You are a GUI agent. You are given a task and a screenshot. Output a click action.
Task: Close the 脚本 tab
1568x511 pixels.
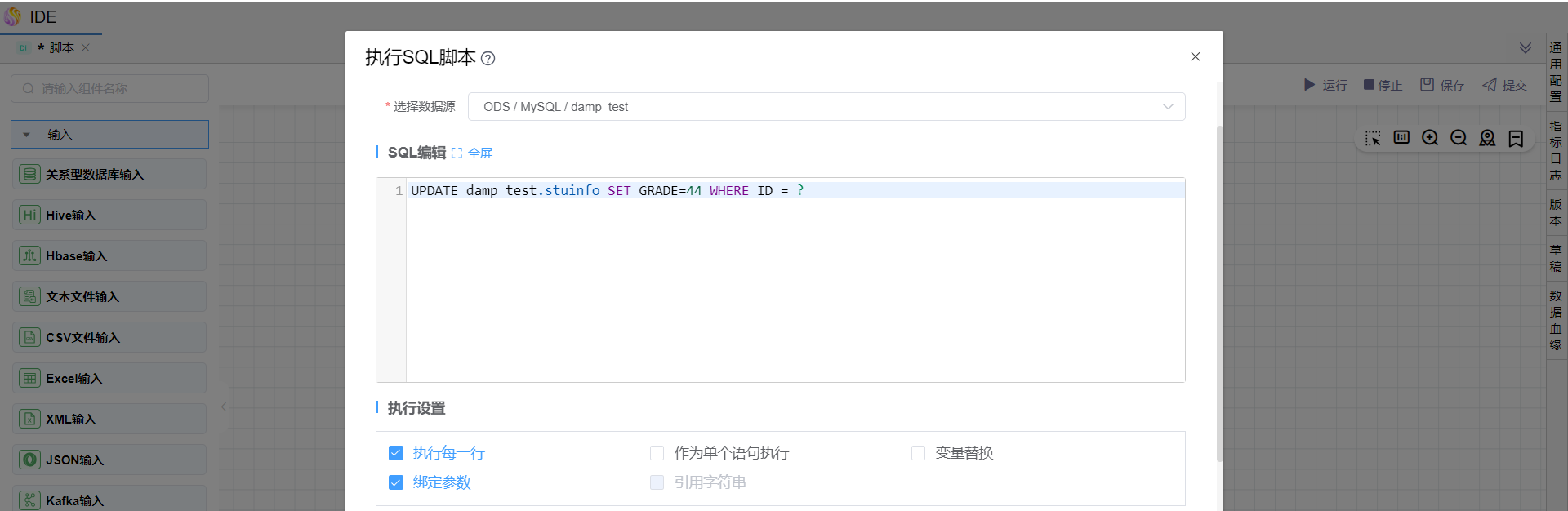[86, 48]
